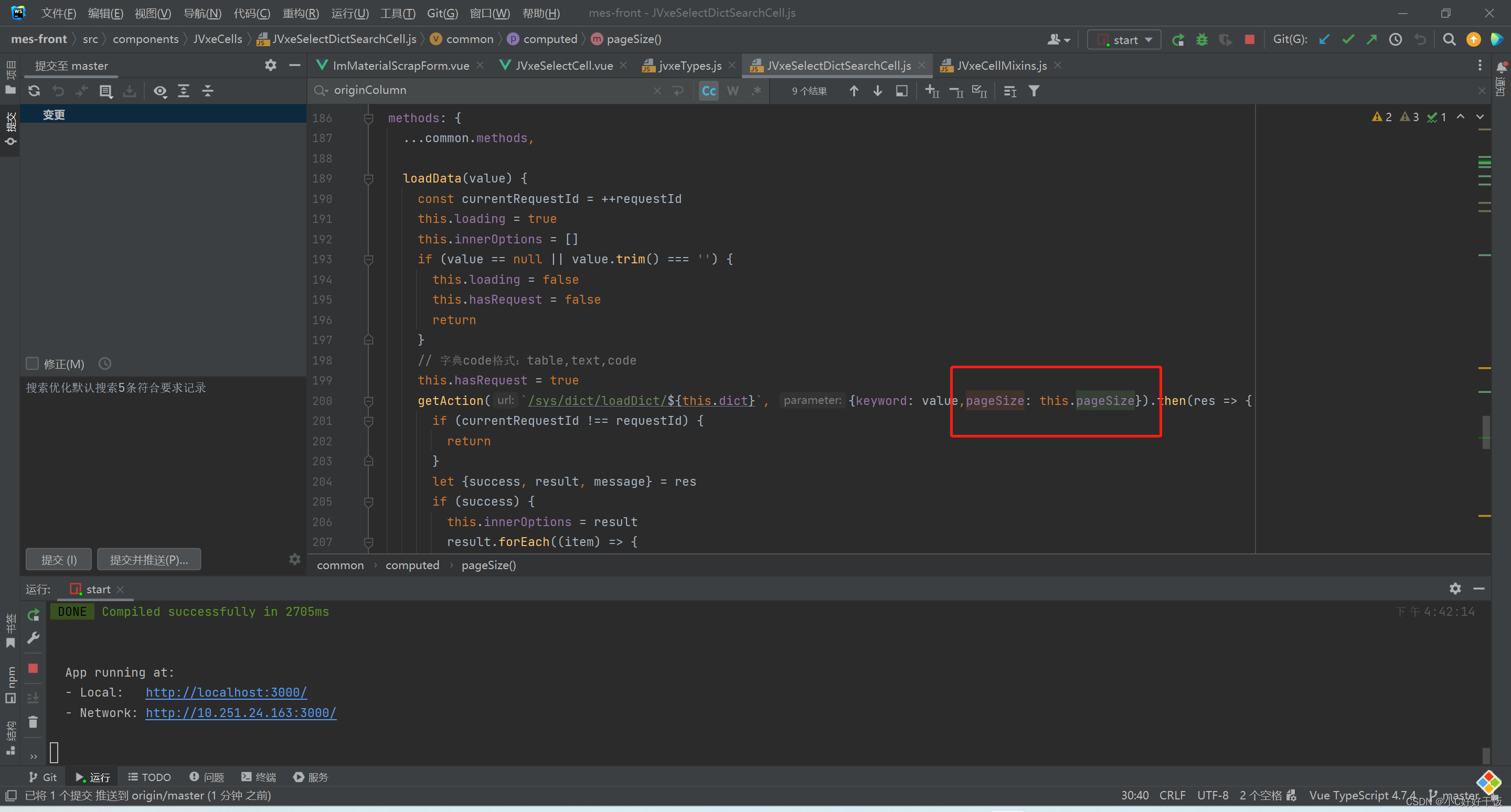Collapse the if block at line 193
This screenshot has width=1511, height=812.
point(368,259)
